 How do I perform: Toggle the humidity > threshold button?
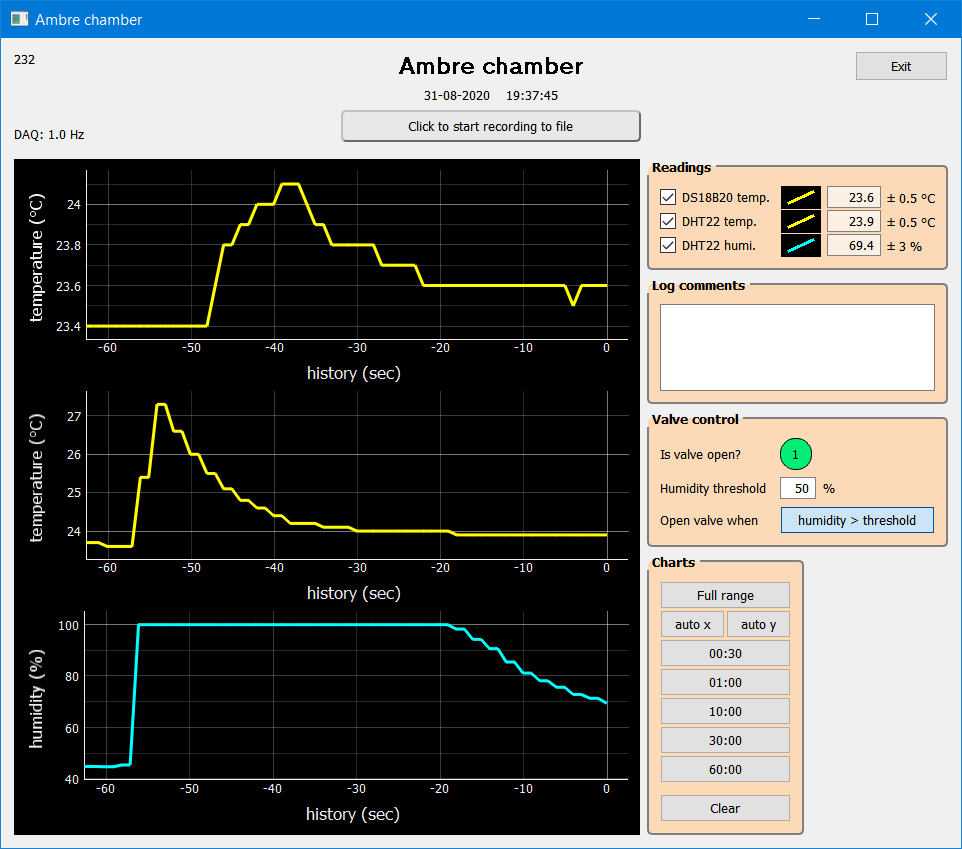pyautogui.click(x=857, y=520)
